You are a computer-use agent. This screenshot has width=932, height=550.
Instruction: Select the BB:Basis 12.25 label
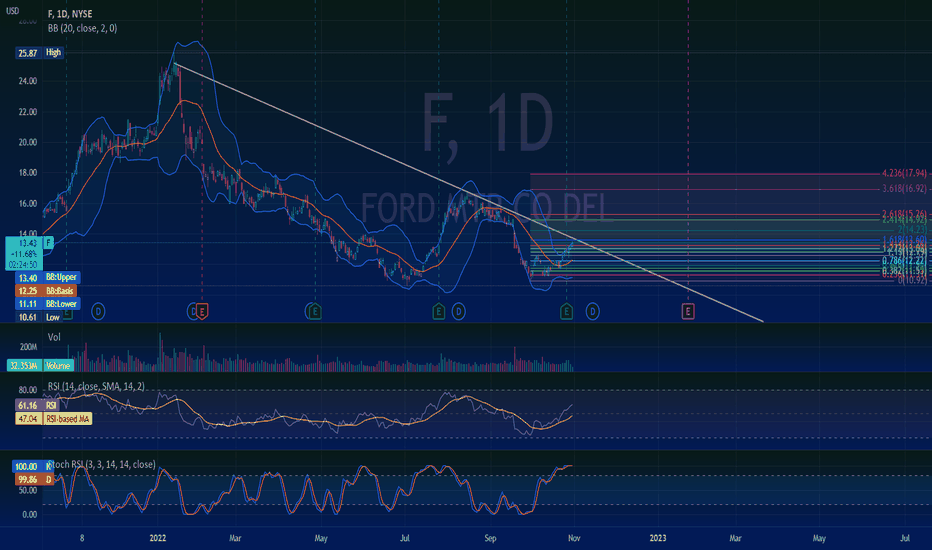point(46,291)
